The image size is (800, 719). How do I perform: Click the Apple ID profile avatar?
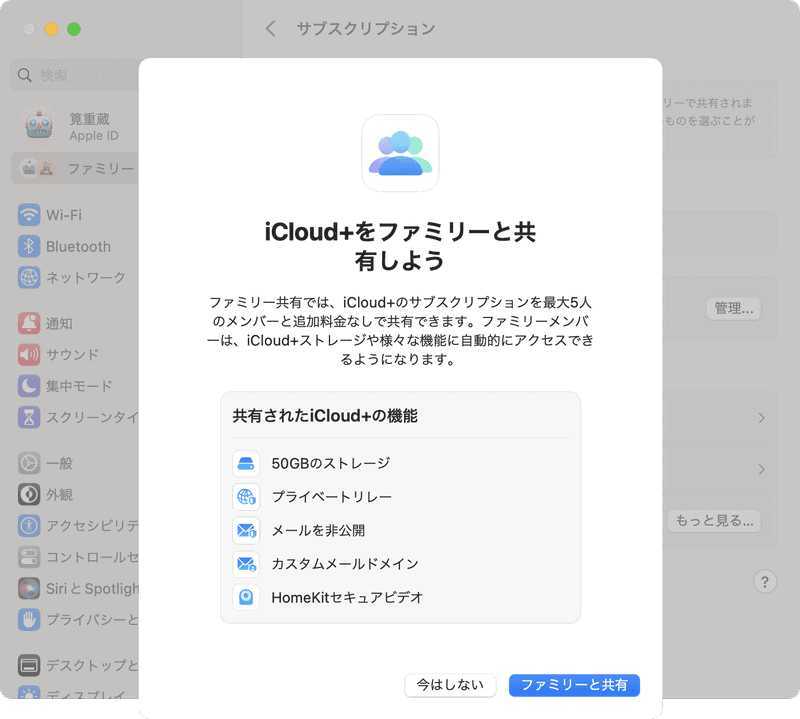[38, 127]
